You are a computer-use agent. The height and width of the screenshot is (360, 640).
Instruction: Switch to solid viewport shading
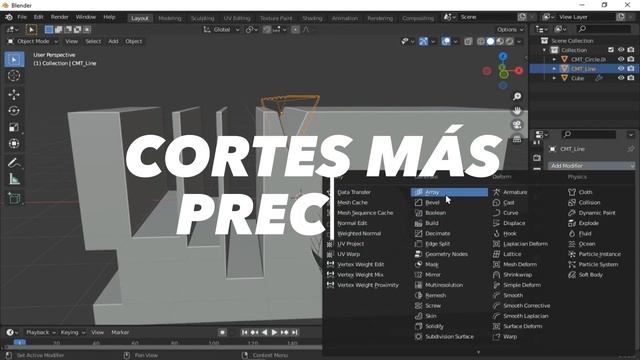[x=490, y=41]
